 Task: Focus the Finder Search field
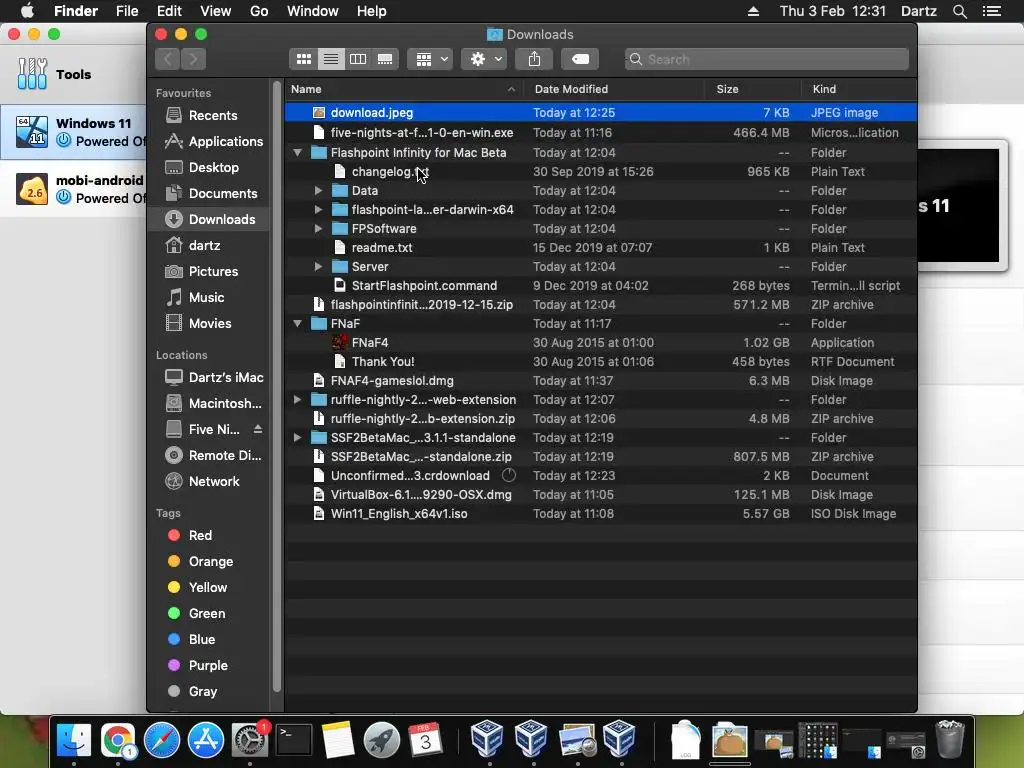click(767, 59)
